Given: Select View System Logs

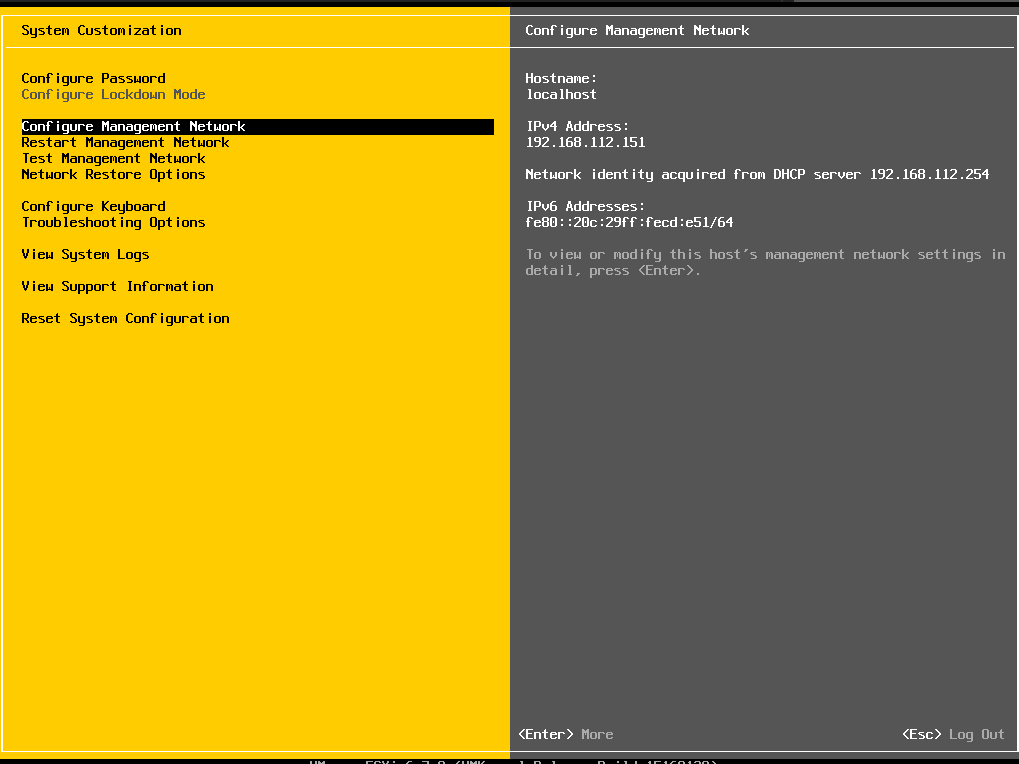Looking at the screenshot, I should point(85,255).
